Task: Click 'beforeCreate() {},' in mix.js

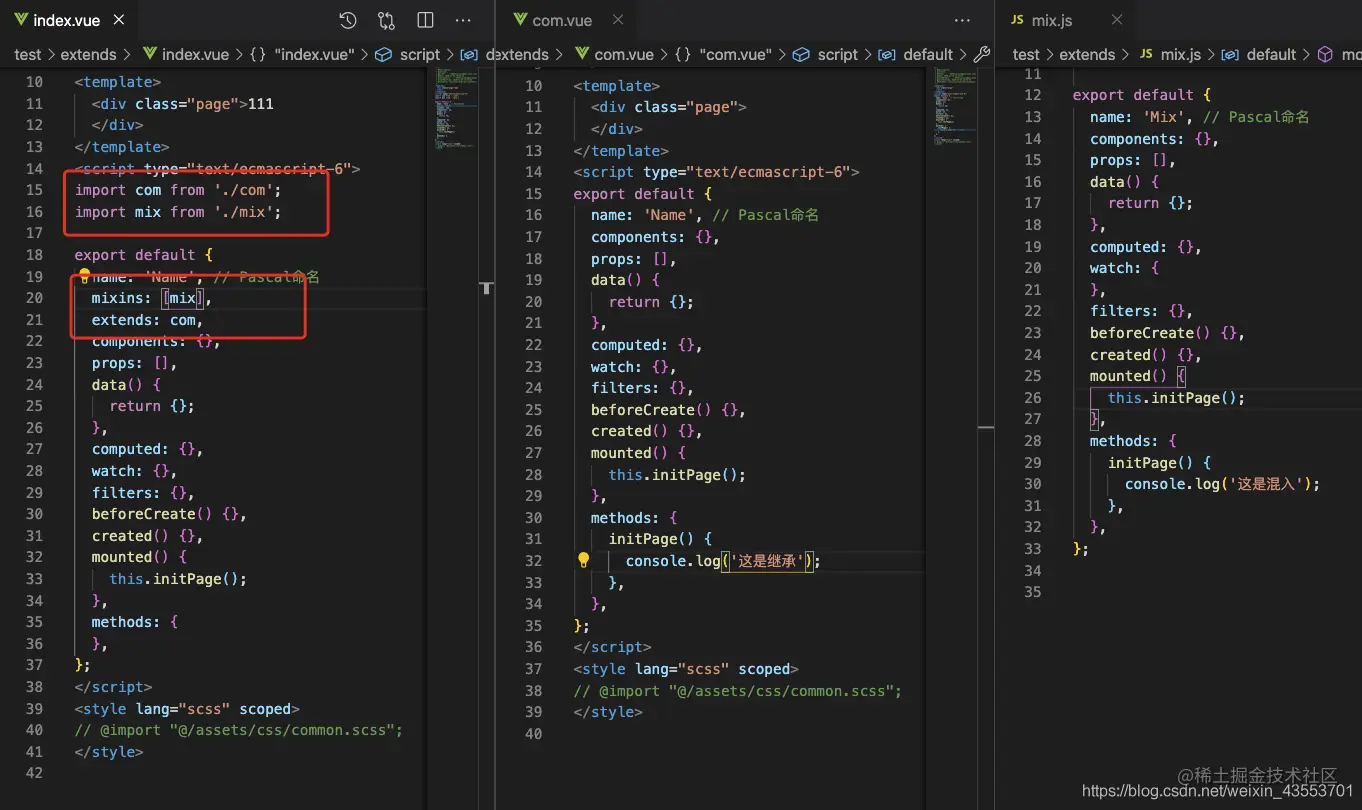Action: point(1167,333)
